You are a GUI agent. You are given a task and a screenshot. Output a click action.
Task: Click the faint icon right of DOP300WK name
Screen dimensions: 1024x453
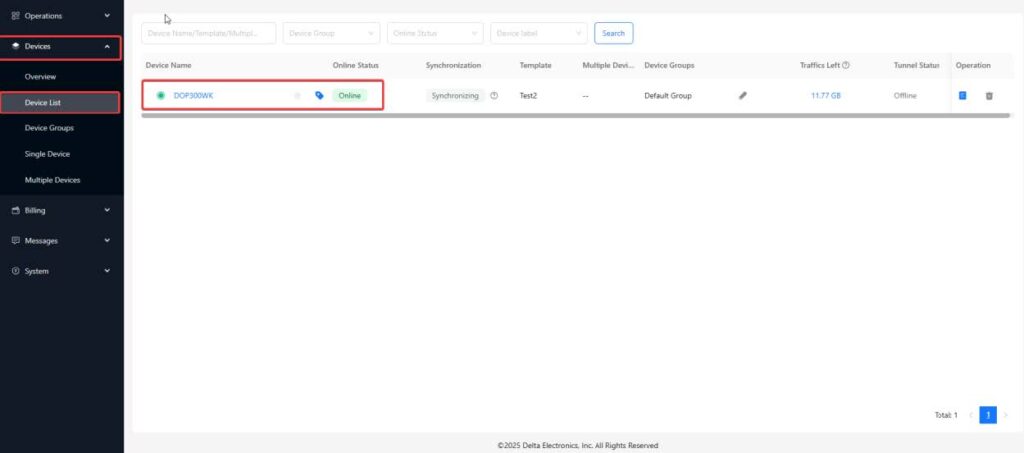pyautogui.click(x=297, y=96)
